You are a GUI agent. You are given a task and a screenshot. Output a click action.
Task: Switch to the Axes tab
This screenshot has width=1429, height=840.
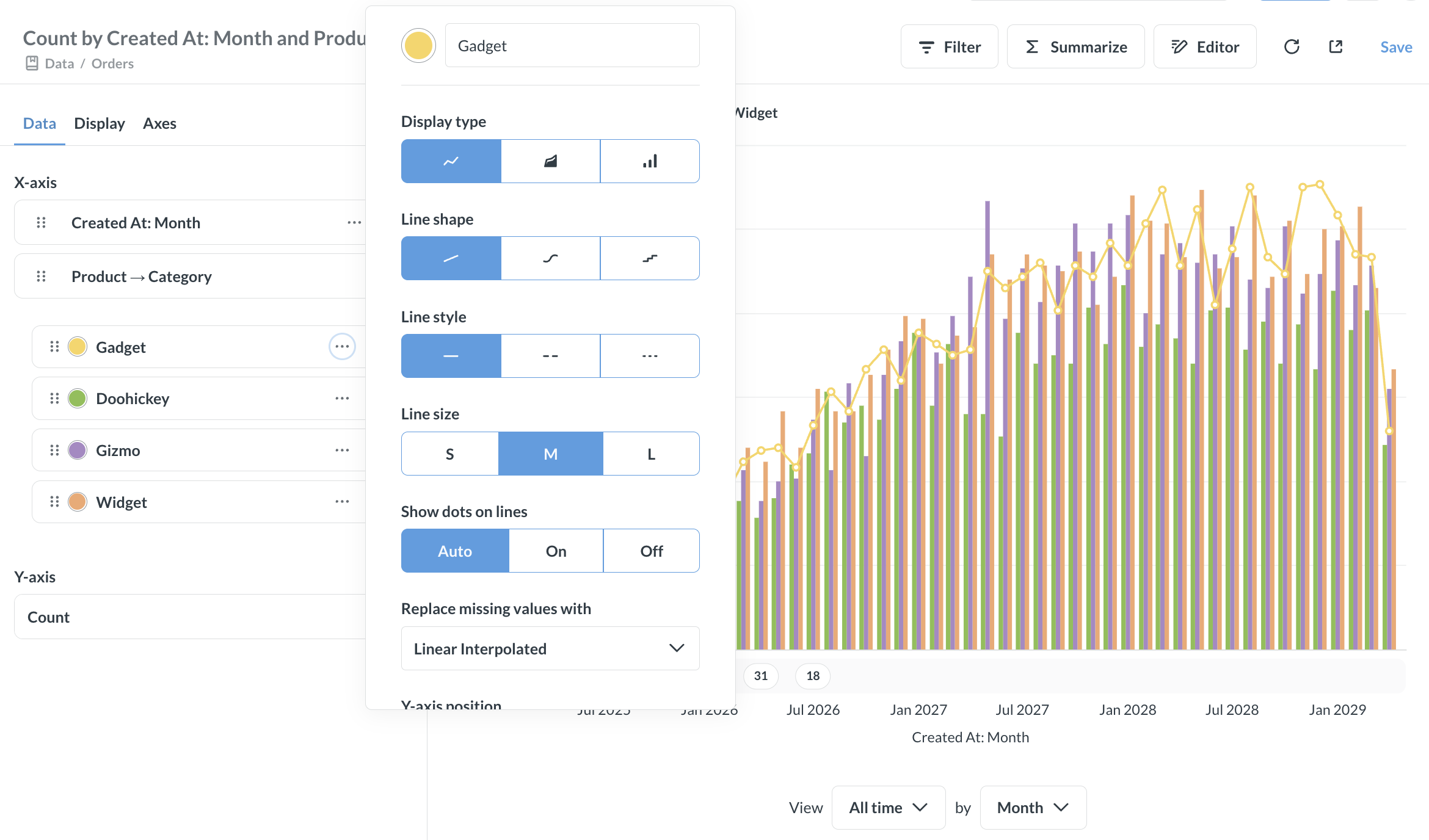pos(159,123)
